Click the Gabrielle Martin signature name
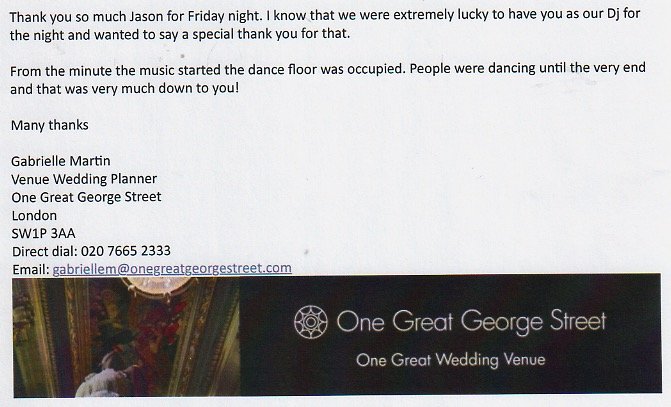This screenshot has width=671, height=407. [62, 161]
